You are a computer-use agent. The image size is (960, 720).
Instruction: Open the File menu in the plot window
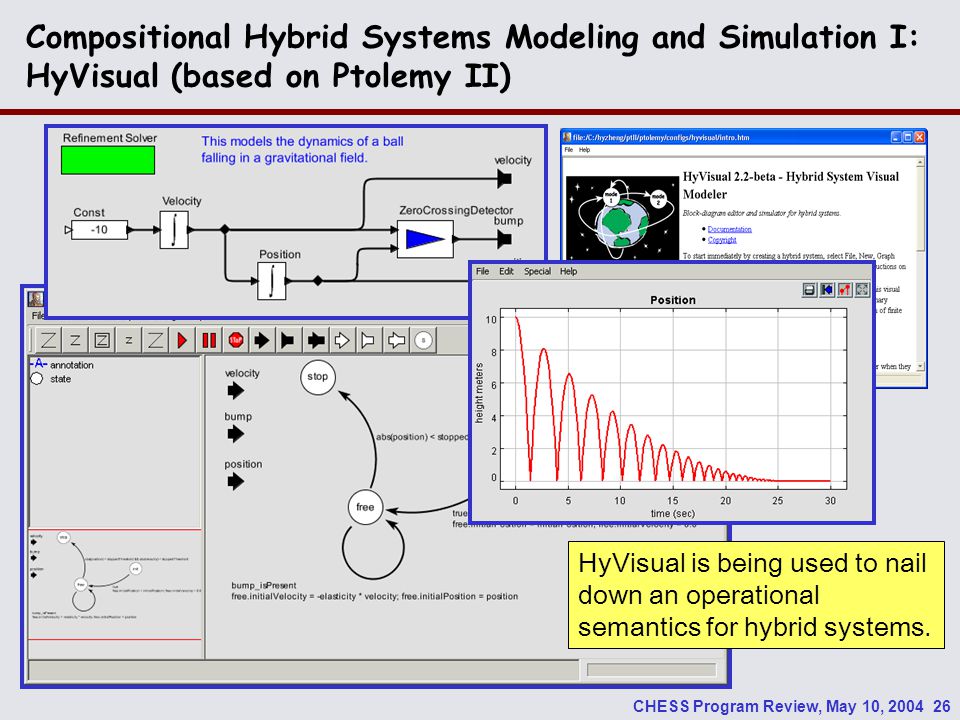pos(482,271)
